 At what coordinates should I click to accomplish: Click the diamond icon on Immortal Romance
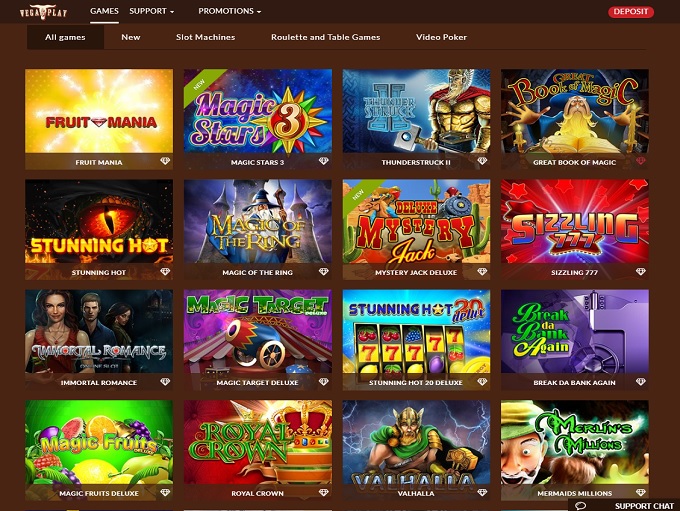165,382
